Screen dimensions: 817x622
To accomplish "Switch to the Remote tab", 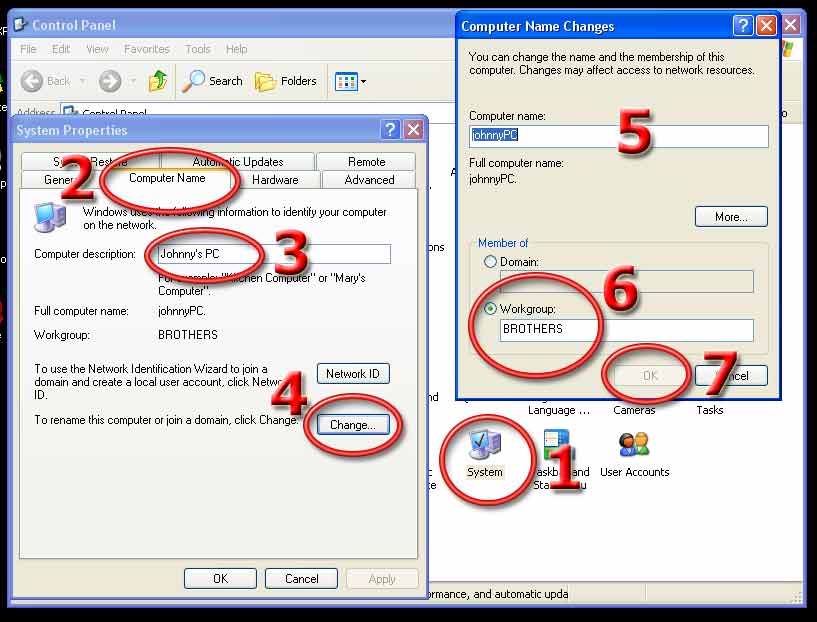I will tap(366, 162).
